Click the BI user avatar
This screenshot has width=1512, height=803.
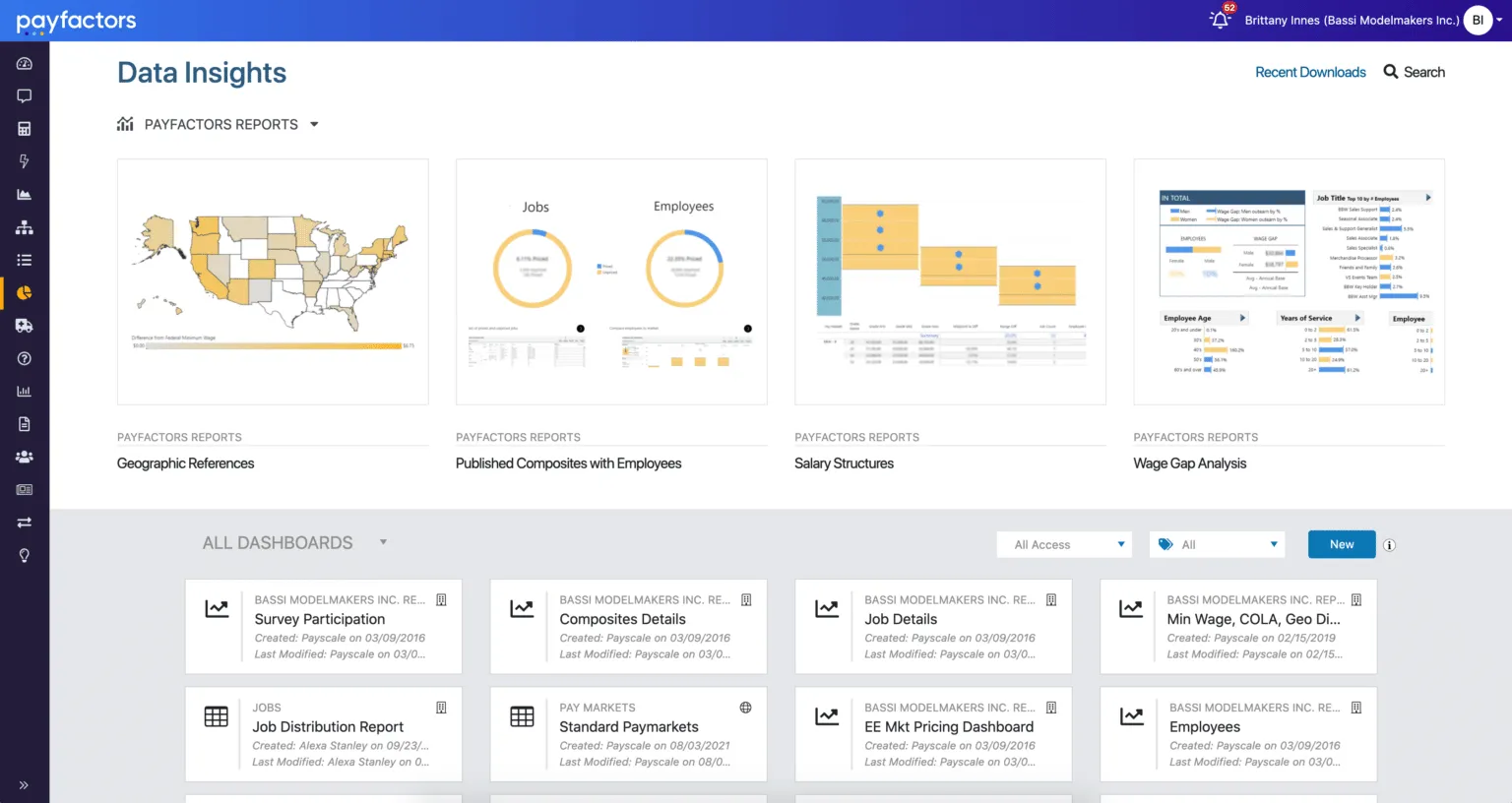[1478, 20]
